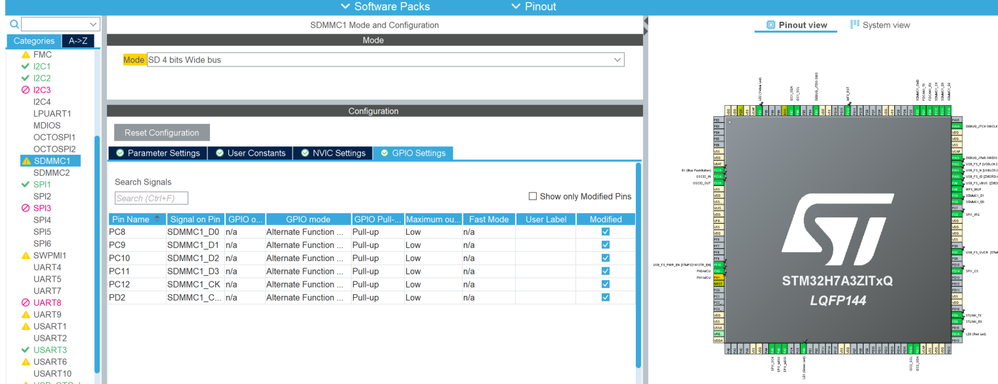Click the Reset Configuration button

(x=162, y=132)
